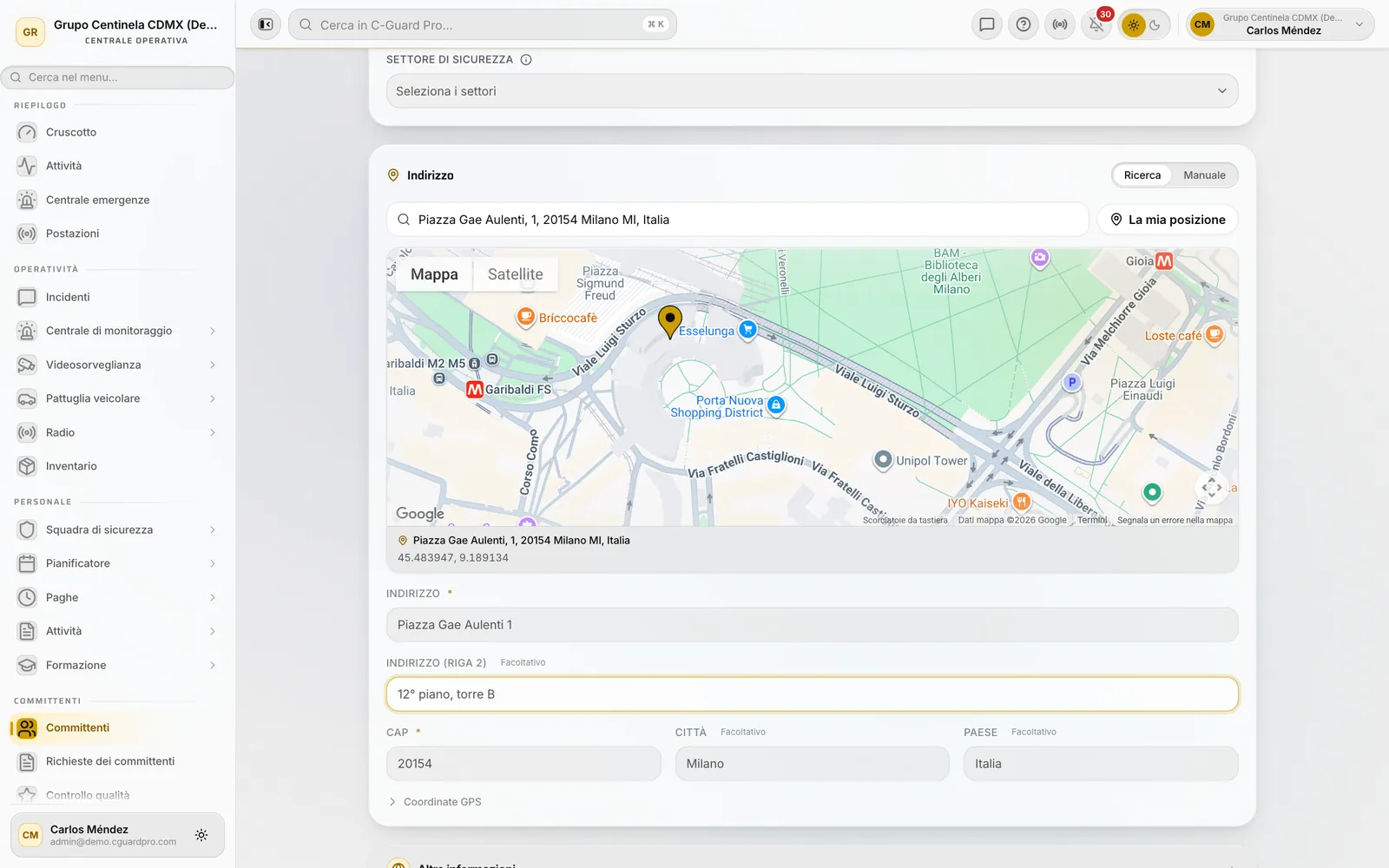Expand Paghe submenu

[213, 597]
